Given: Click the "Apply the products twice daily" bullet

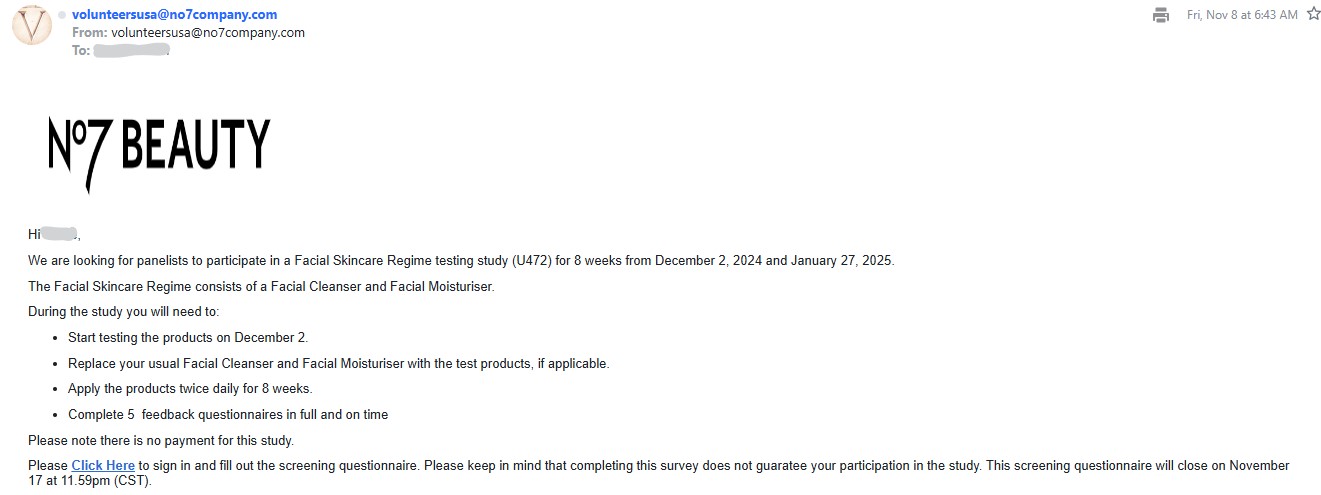Looking at the screenshot, I should (190, 389).
